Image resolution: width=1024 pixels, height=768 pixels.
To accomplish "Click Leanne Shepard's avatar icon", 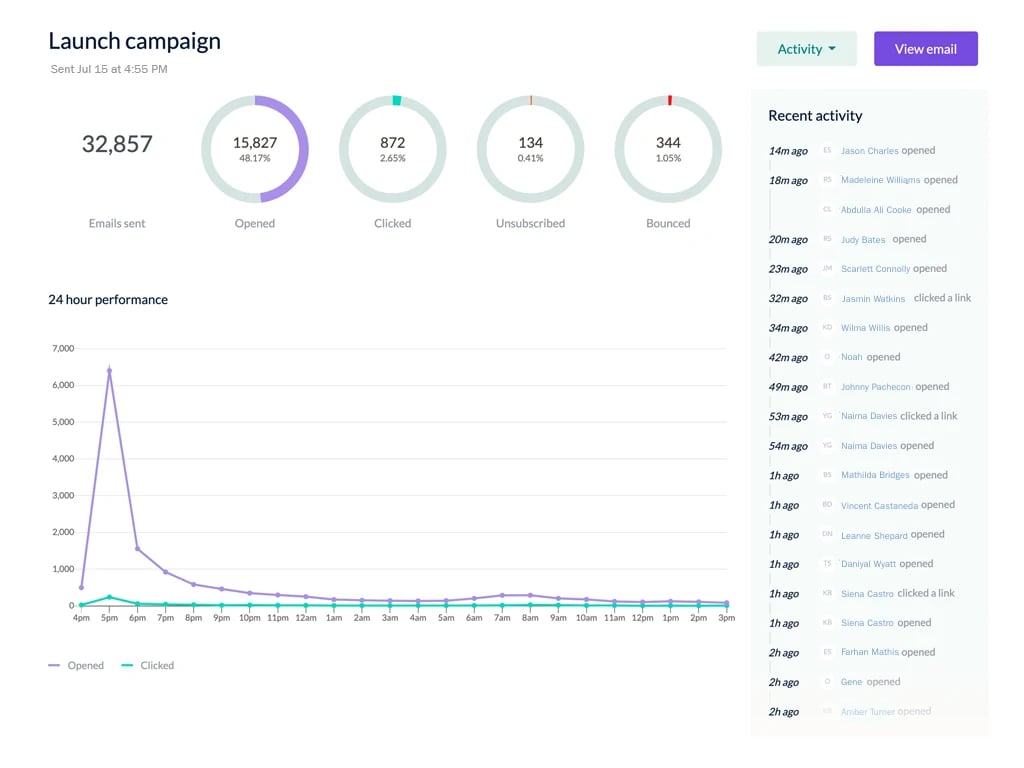I will [x=827, y=535].
